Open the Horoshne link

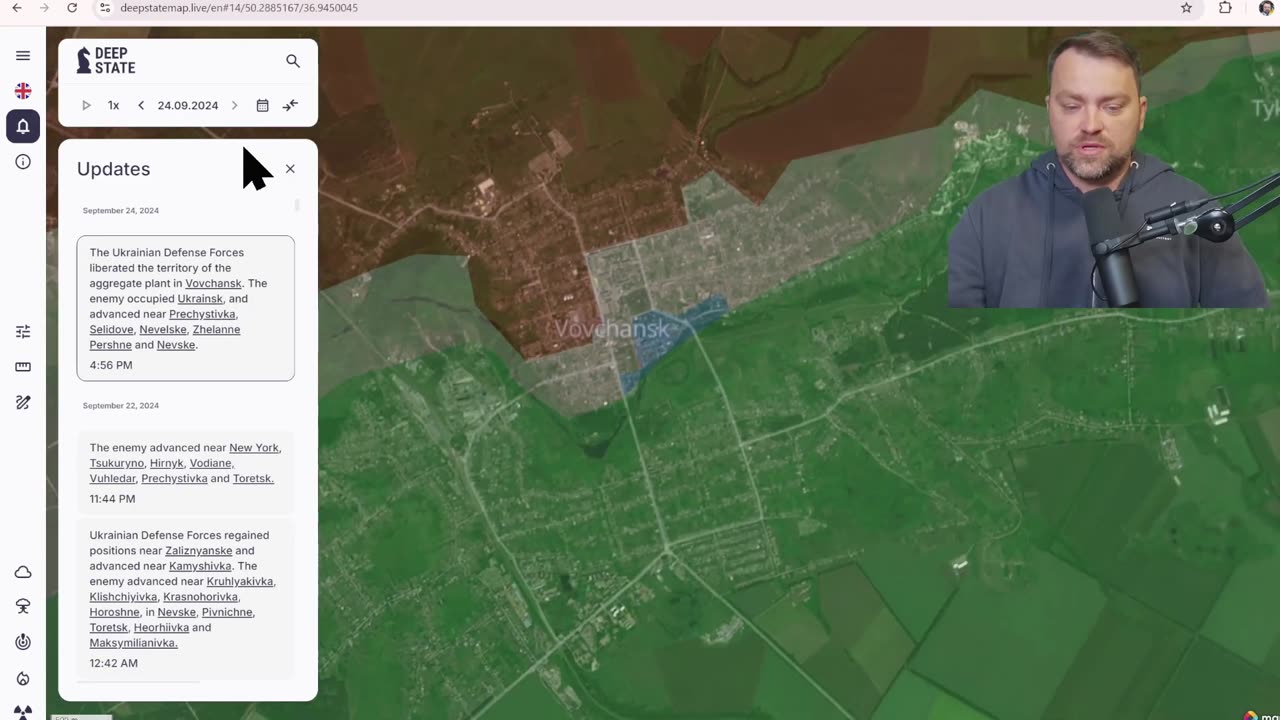coord(114,612)
